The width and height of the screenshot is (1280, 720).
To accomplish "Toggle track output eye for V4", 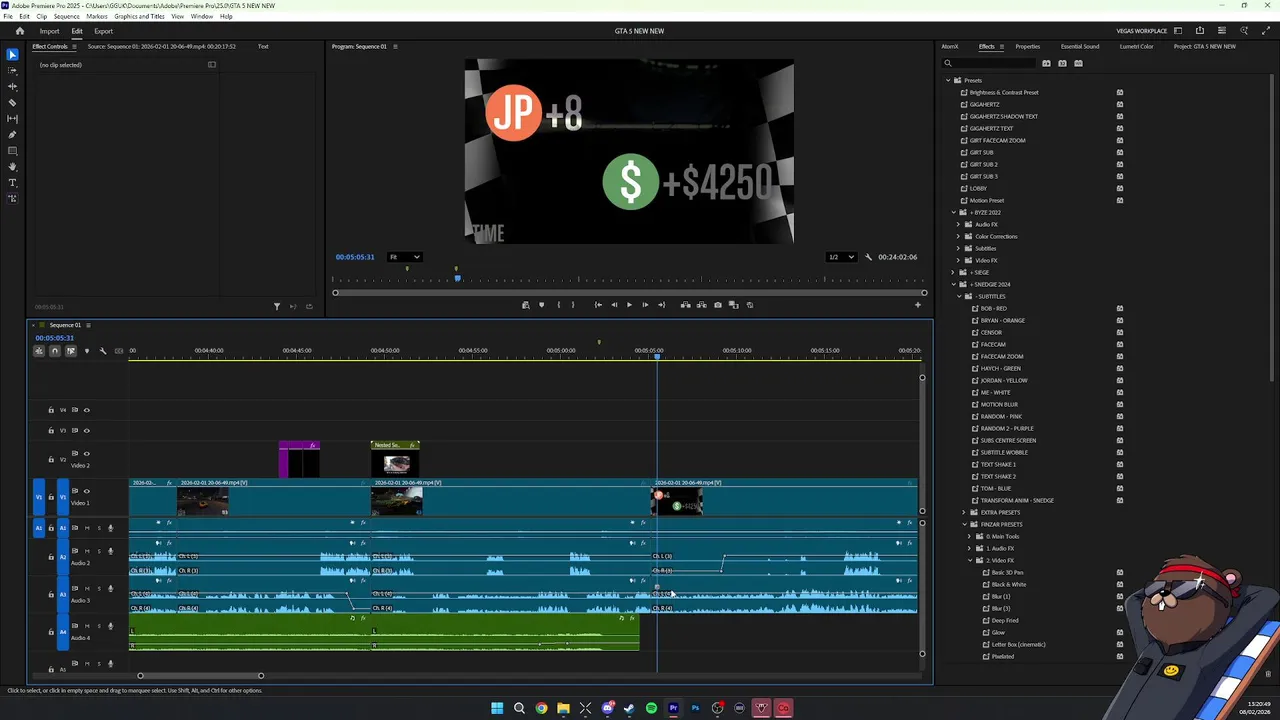I will coord(86,410).
